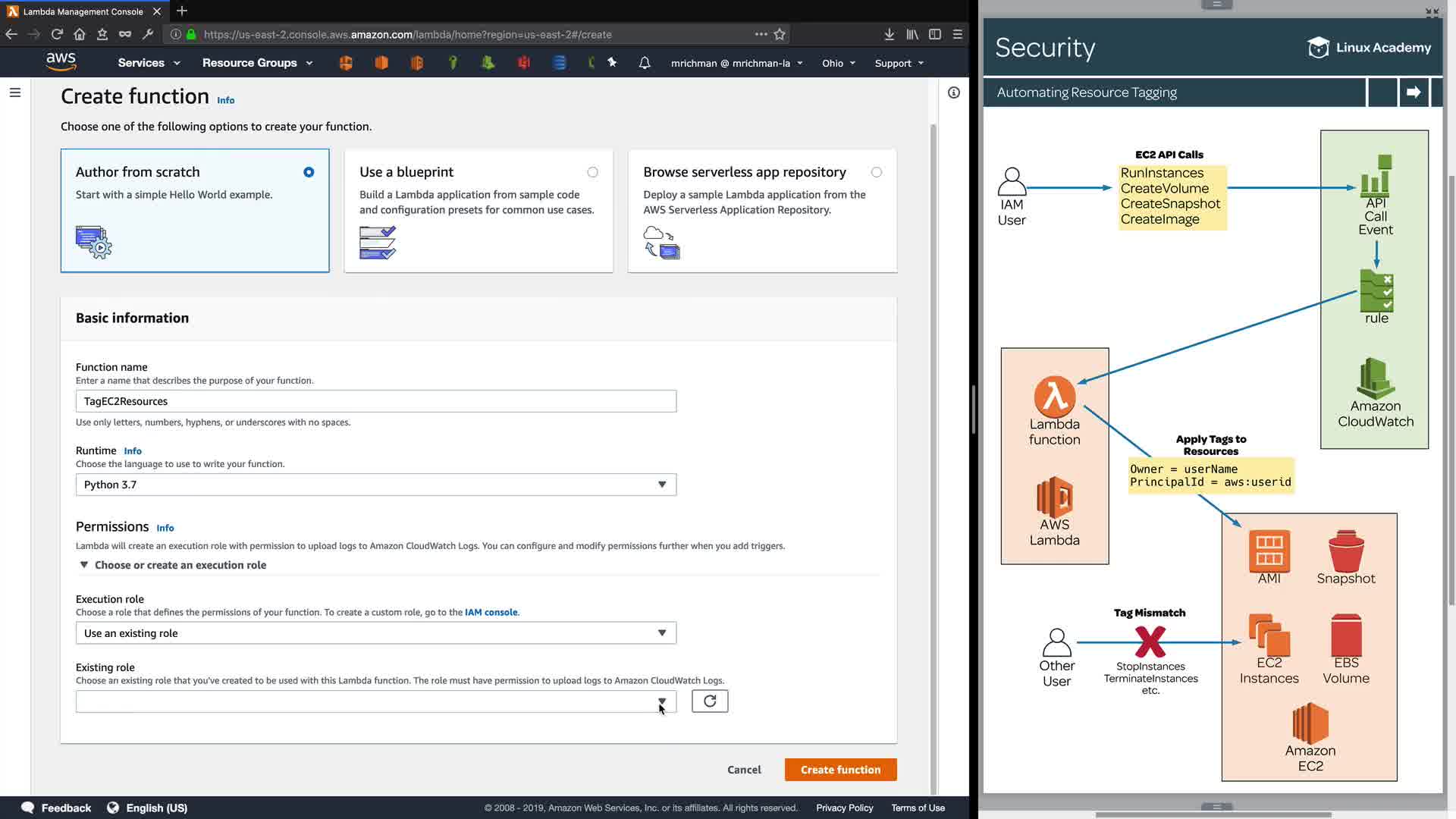Screen dimensions: 1456x819
Task: Click the refresh roles button icon
Action: [x=710, y=701]
